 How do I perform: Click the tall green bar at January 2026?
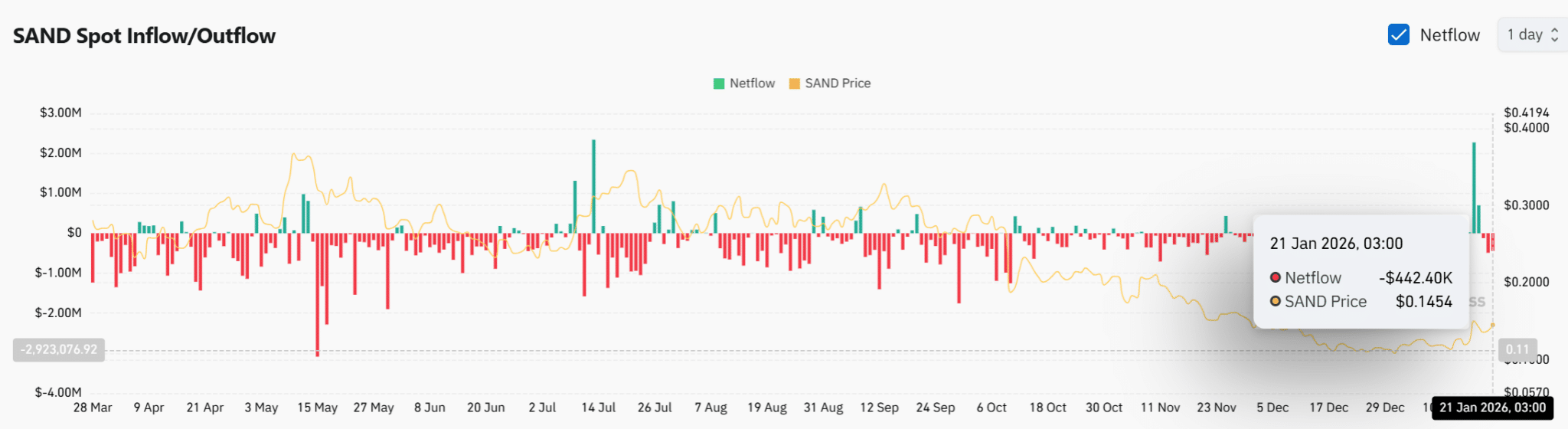tap(1474, 188)
